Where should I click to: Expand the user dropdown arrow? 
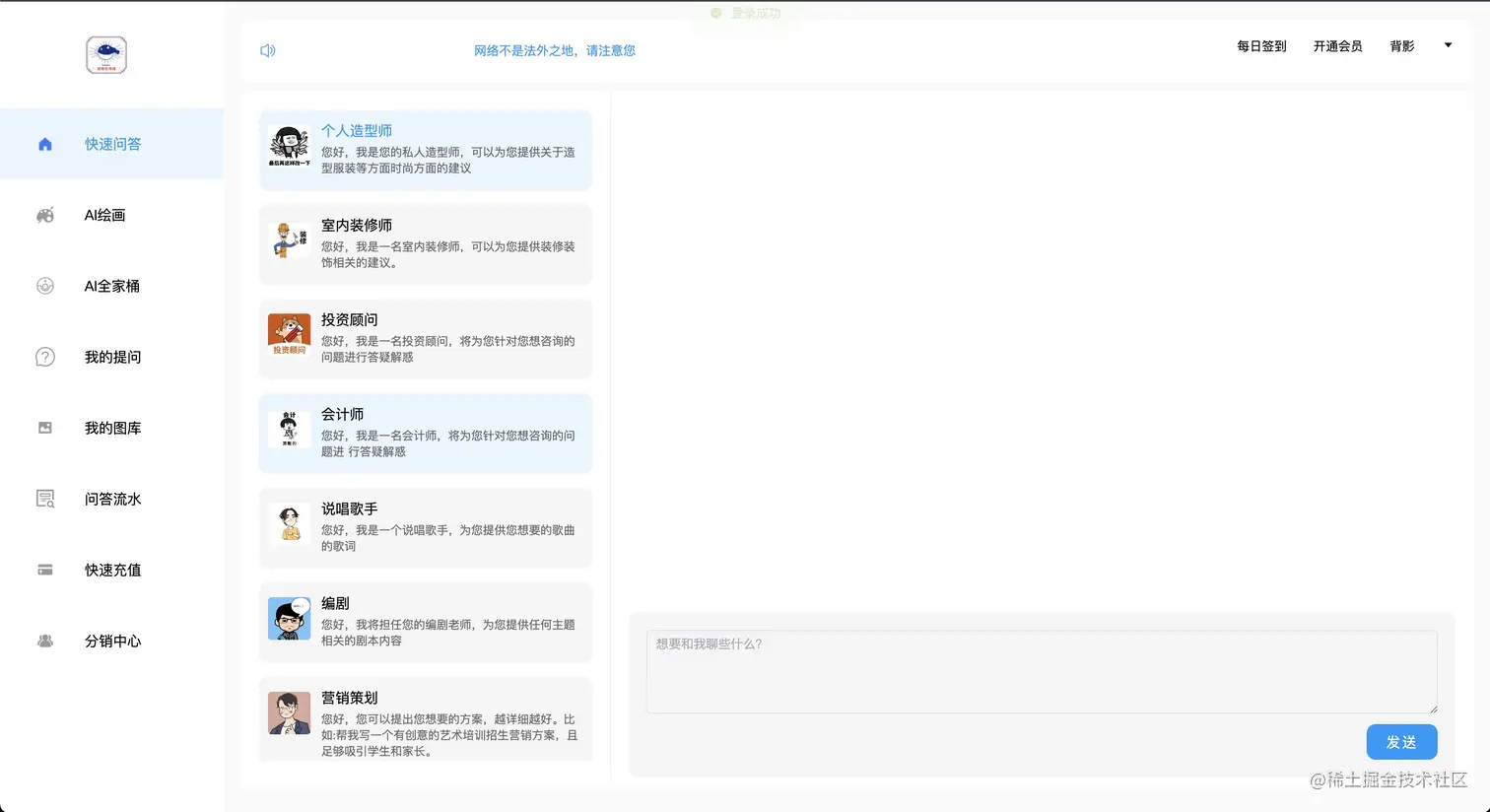tap(1448, 45)
